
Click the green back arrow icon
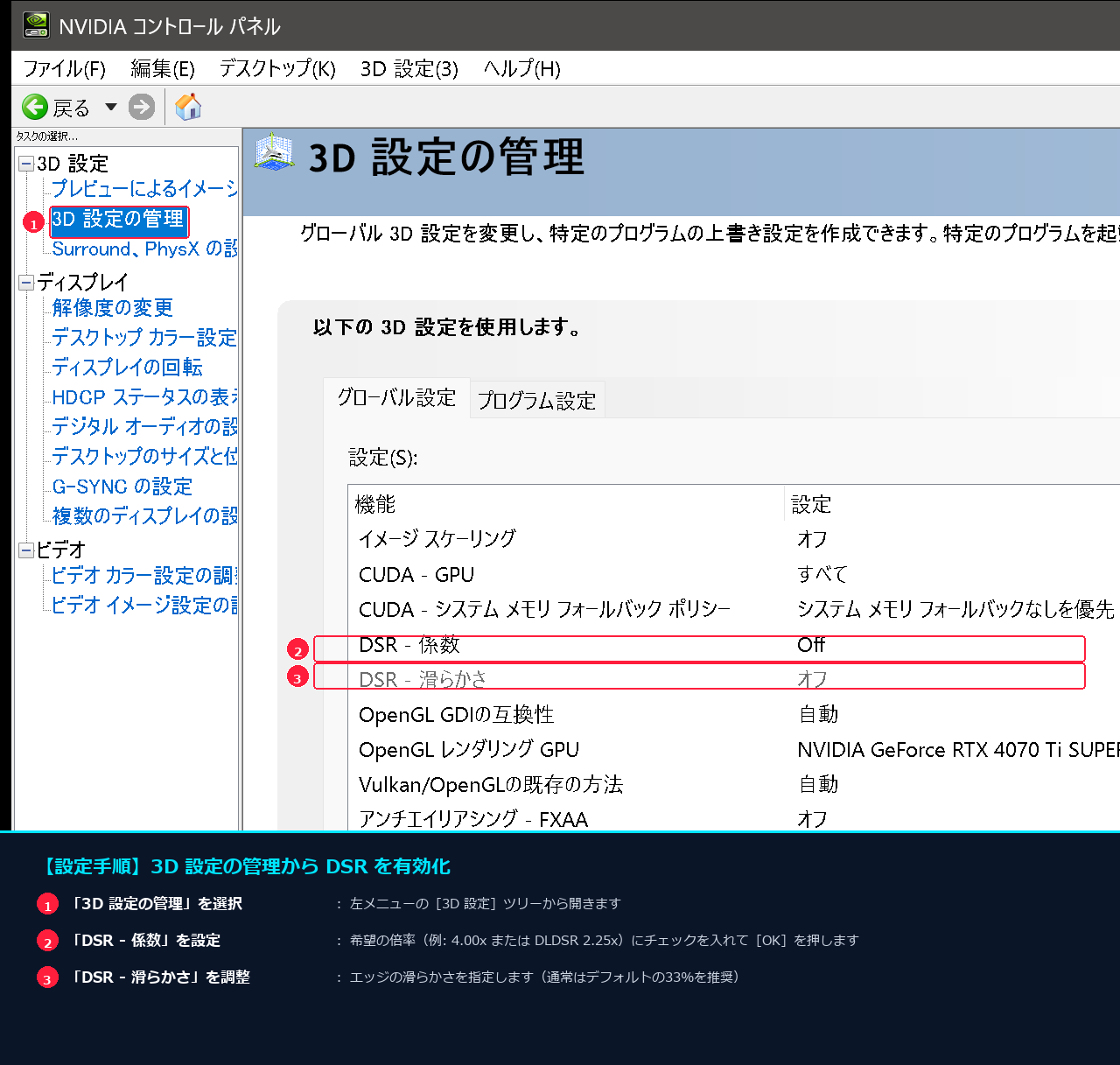(35, 107)
